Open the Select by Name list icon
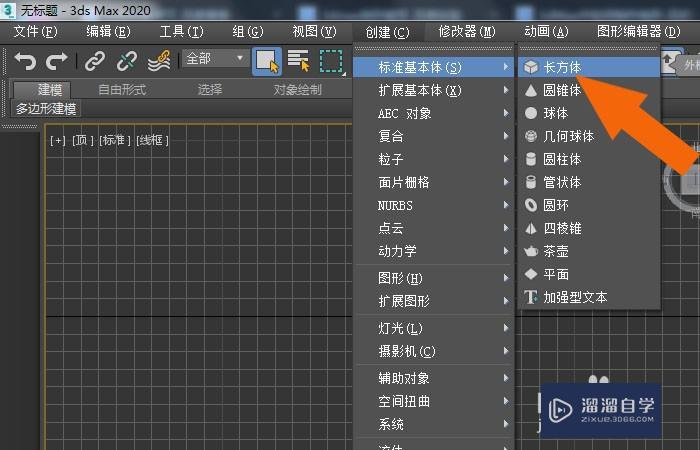700x450 pixels. pos(299,61)
